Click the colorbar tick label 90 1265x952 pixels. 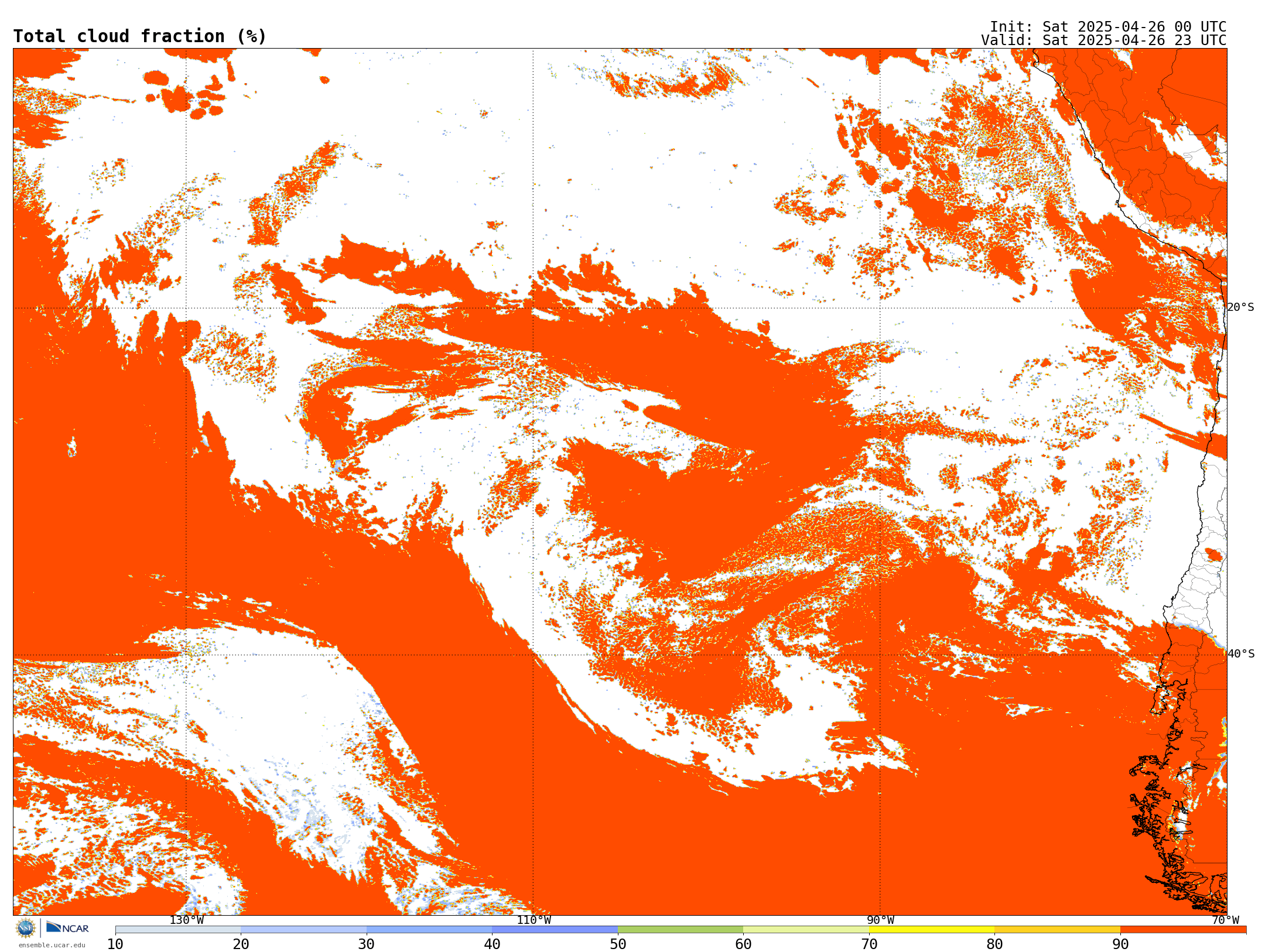tap(1120, 944)
